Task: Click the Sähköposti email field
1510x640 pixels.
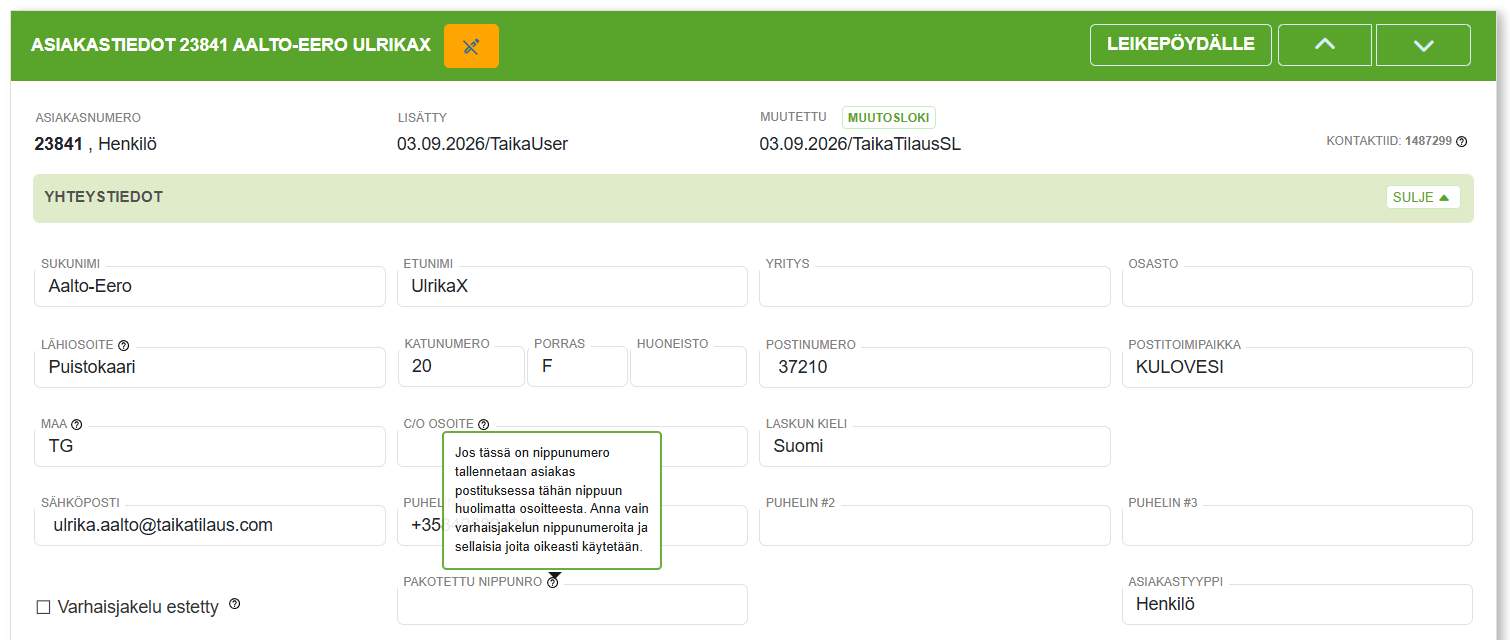Action: tap(210, 525)
